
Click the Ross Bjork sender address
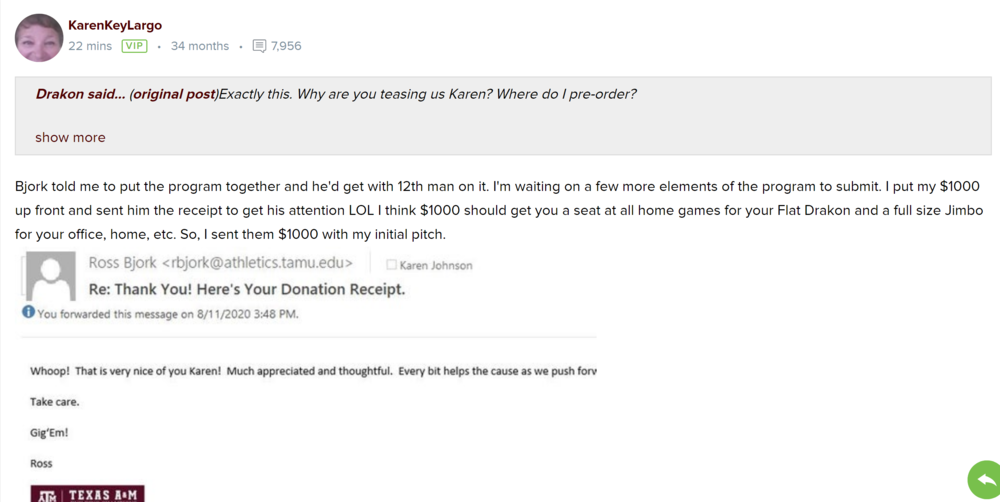[x=220, y=263]
